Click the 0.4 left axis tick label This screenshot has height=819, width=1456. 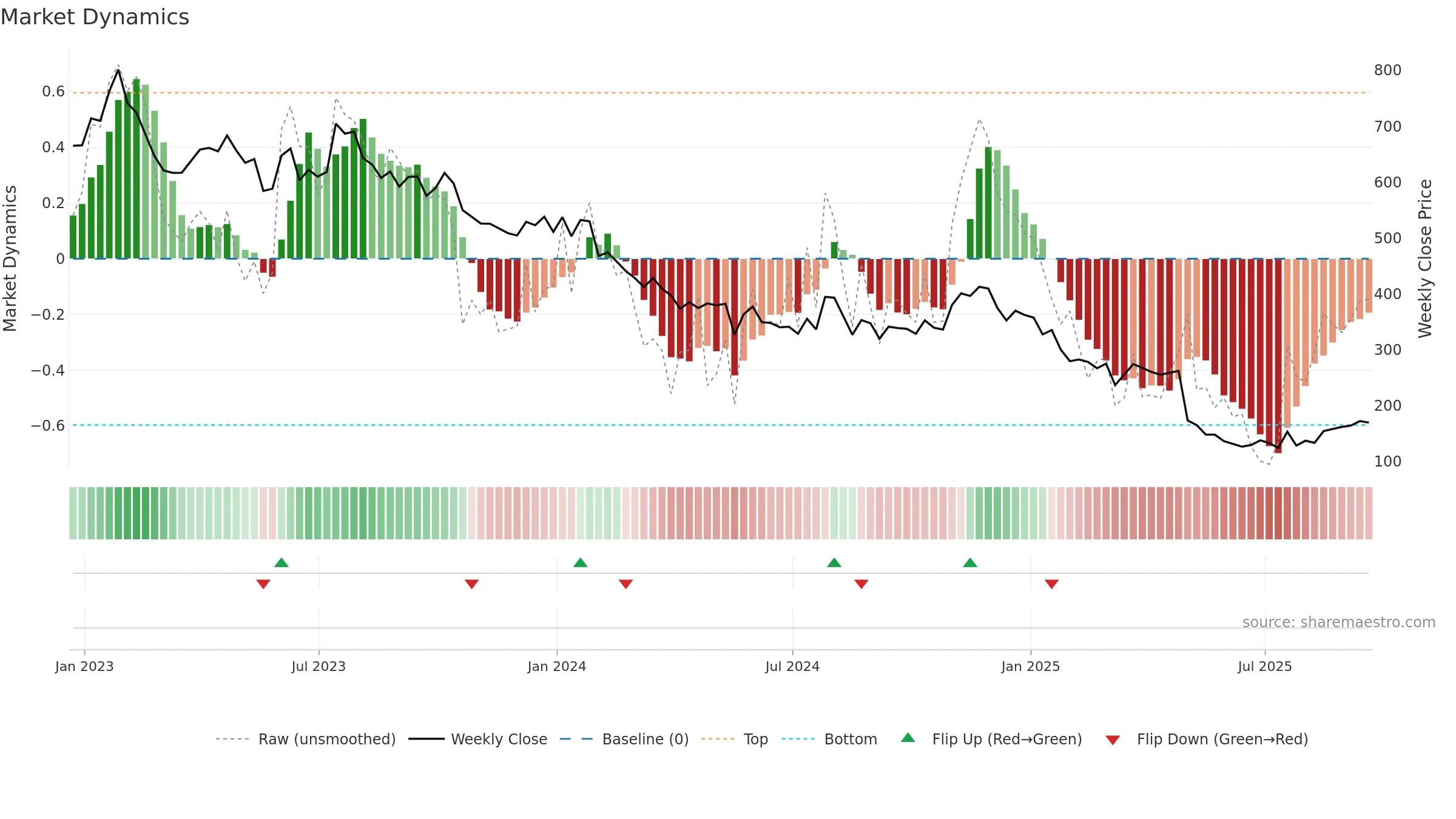[53, 147]
